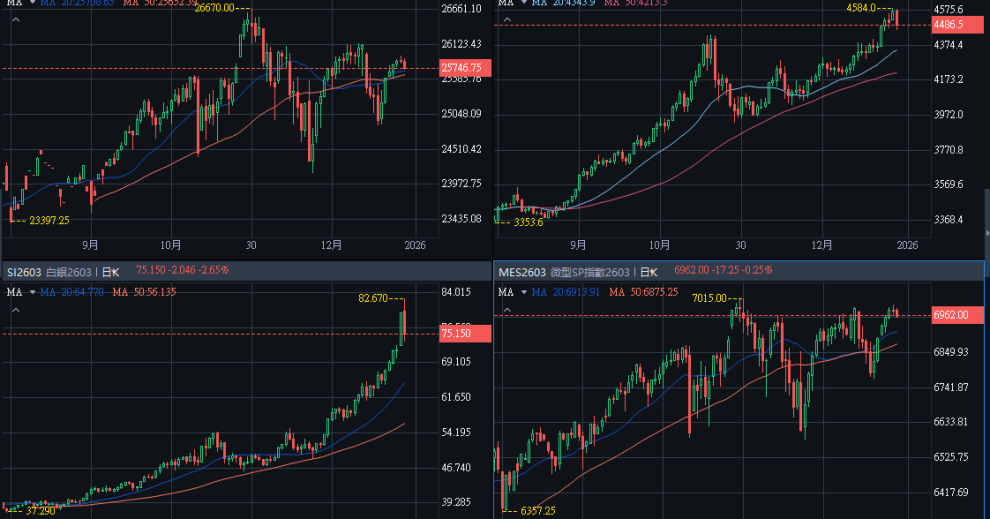Click the MA 50:6875.25 legend in the MES chart
The image size is (990, 519).
click(641, 292)
